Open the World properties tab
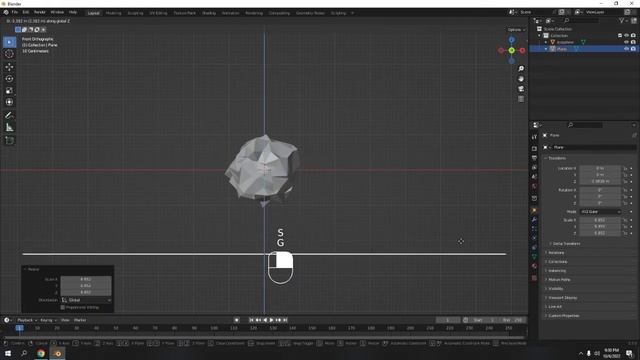The height and width of the screenshot is (360, 640). 534,187
